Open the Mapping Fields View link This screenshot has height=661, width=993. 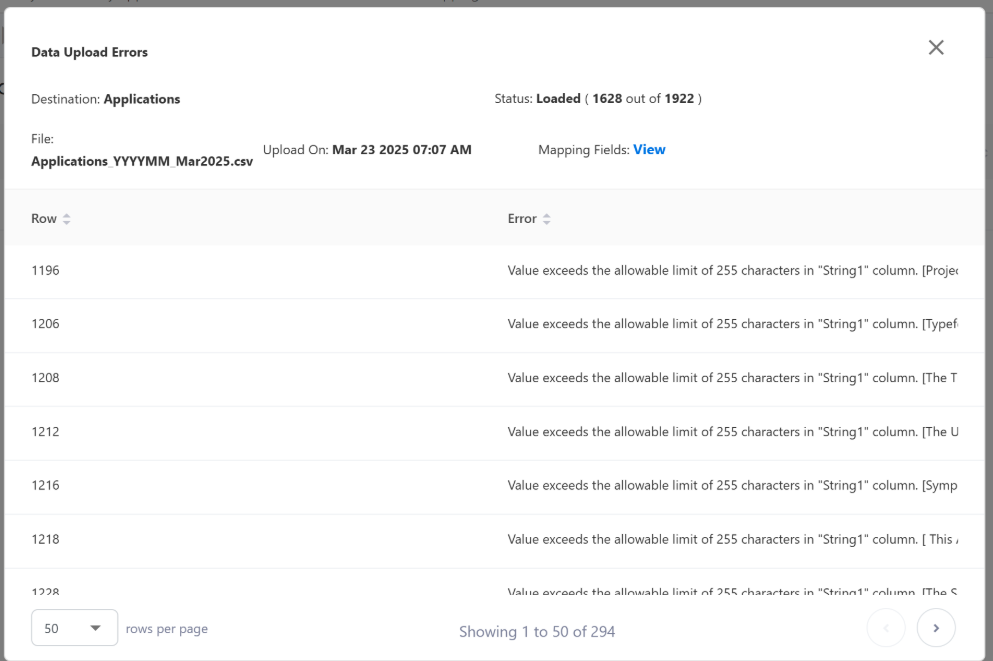pyautogui.click(x=649, y=150)
